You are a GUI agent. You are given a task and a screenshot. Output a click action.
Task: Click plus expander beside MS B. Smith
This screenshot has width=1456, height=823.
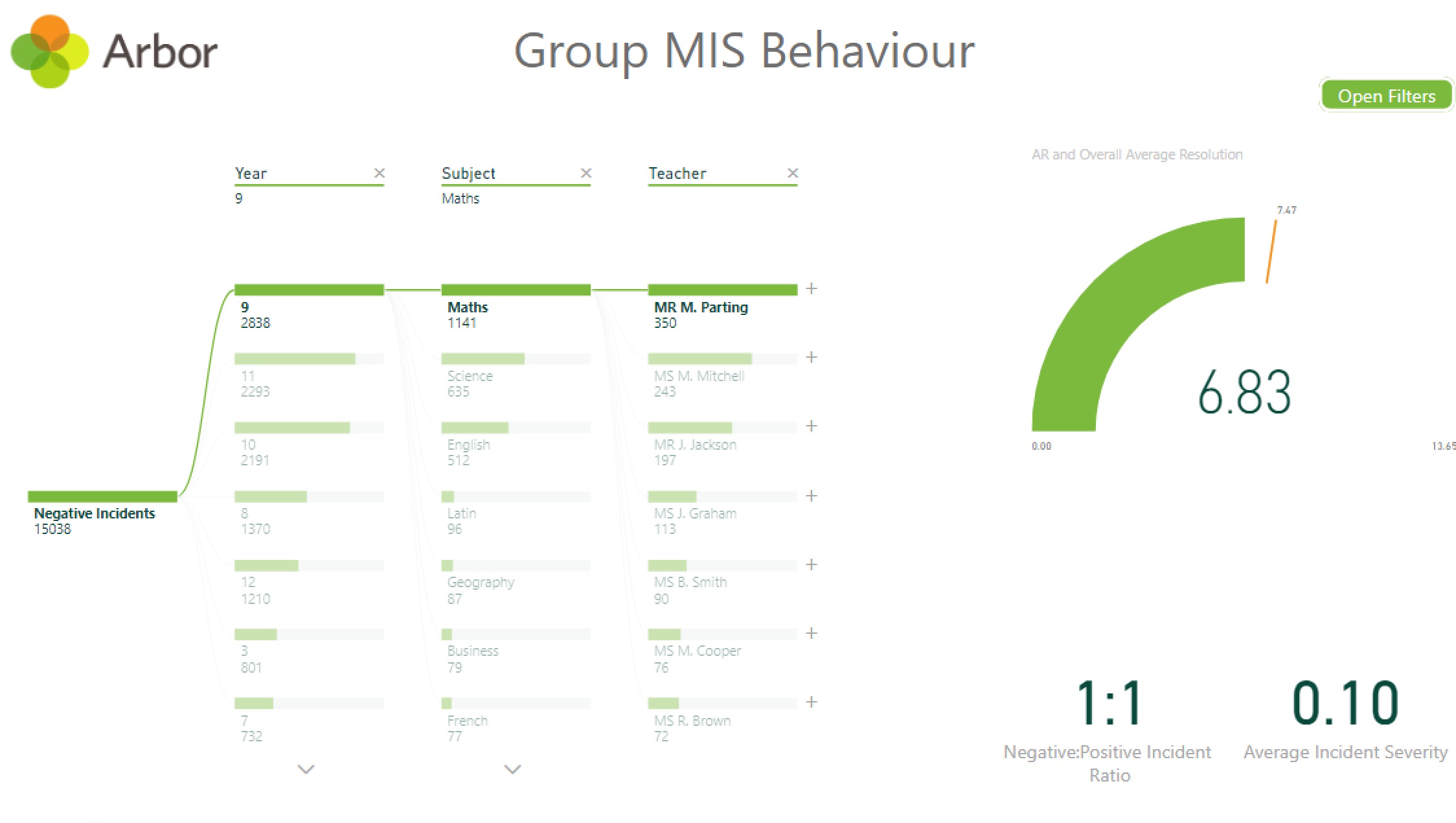click(812, 565)
